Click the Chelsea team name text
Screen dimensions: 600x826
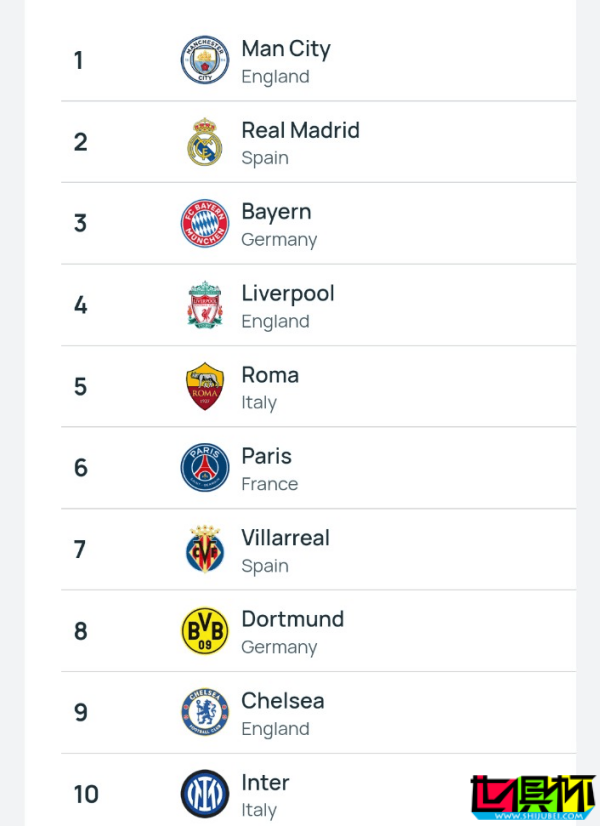pyautogui.click(x=283, y=701)
